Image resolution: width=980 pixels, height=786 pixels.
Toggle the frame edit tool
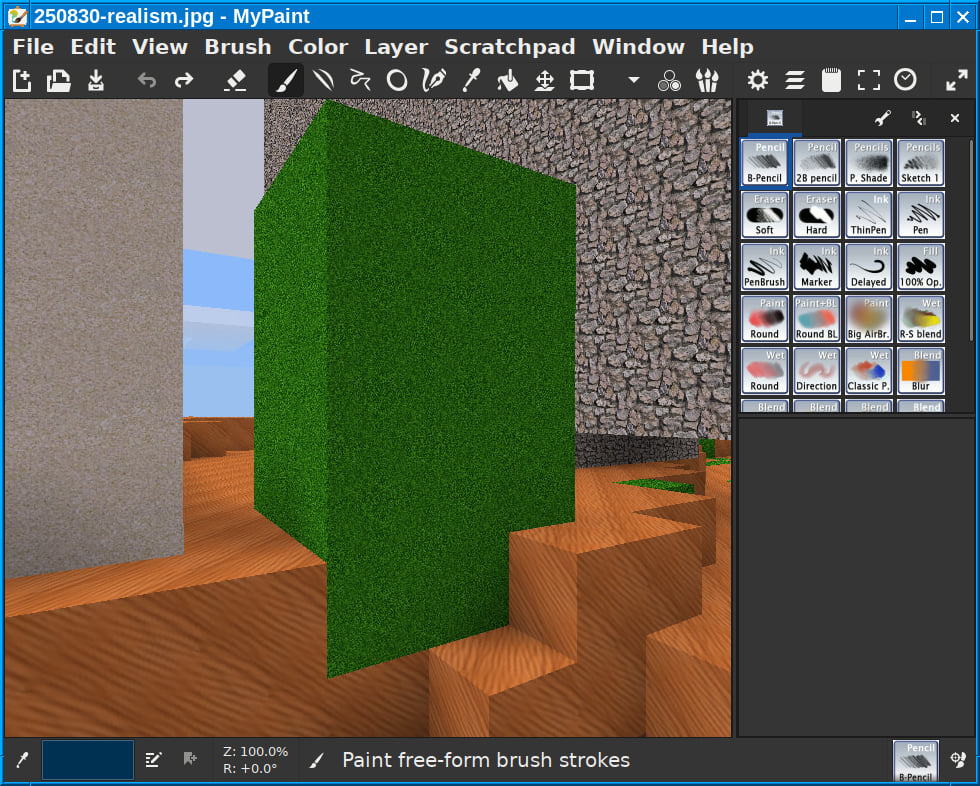(582, 81)
